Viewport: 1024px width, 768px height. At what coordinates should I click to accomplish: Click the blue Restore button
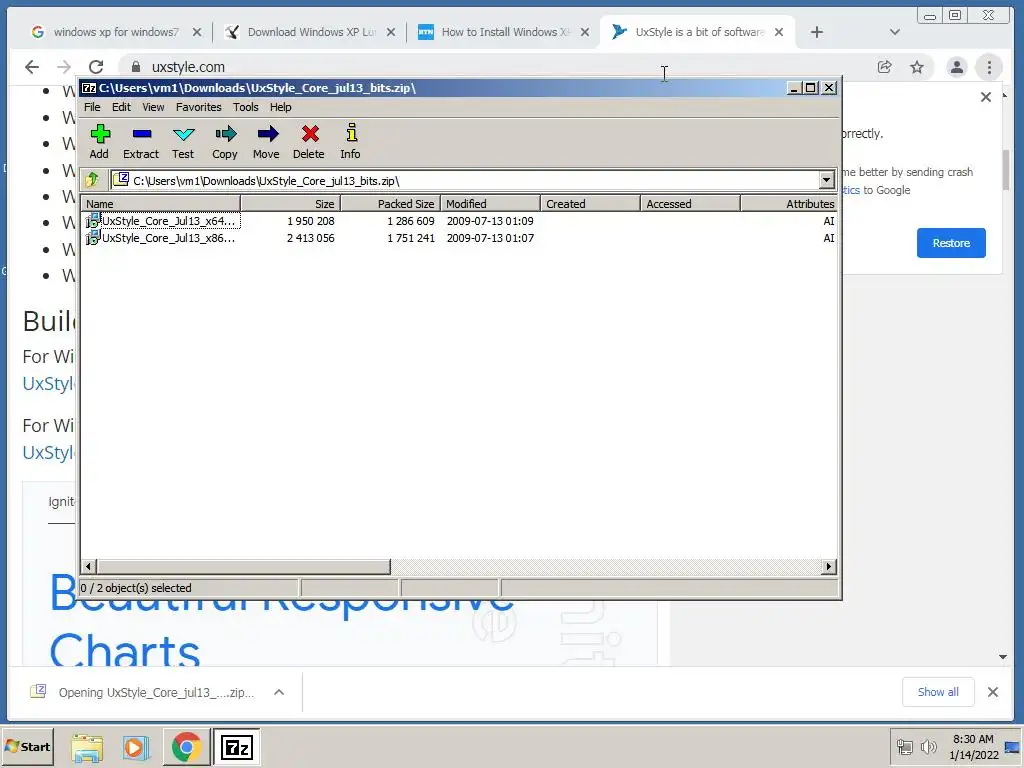click(x=951, y=243)
